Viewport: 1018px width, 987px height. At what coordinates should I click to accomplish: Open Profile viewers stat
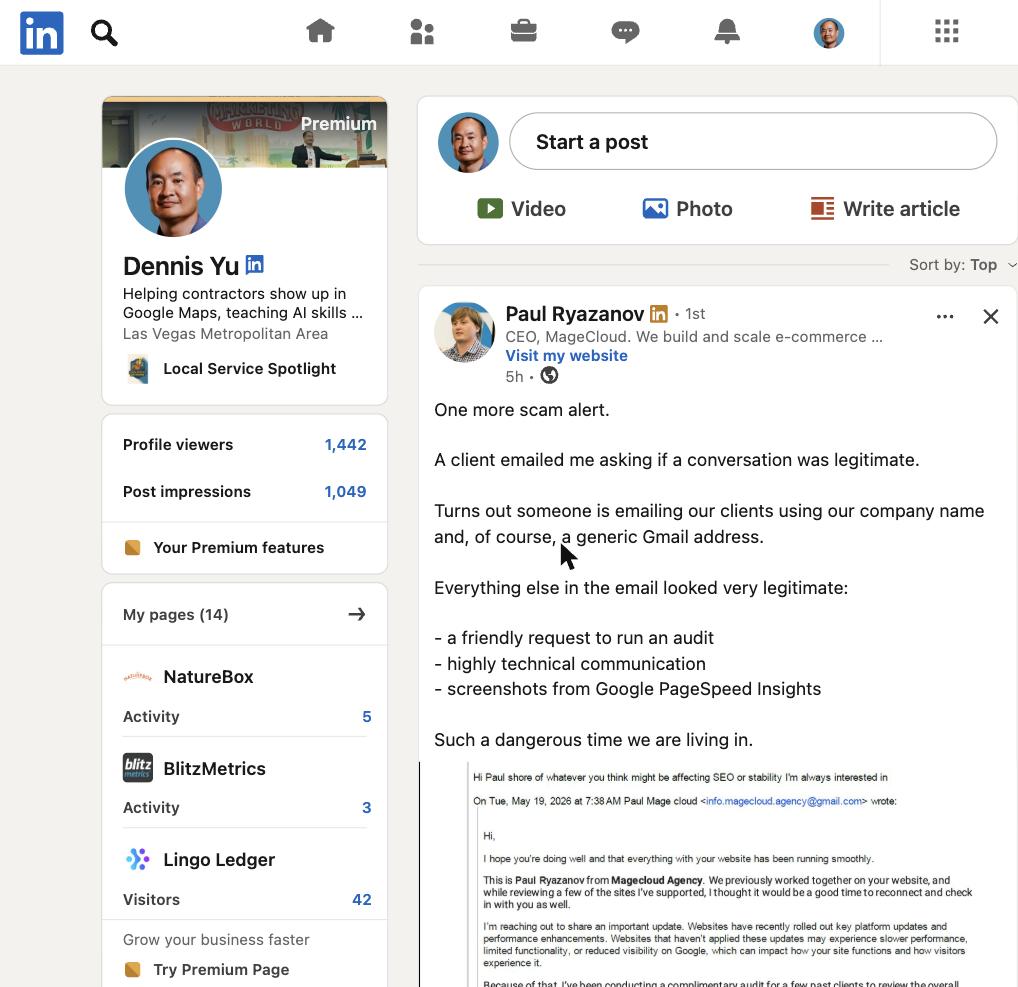244,445
